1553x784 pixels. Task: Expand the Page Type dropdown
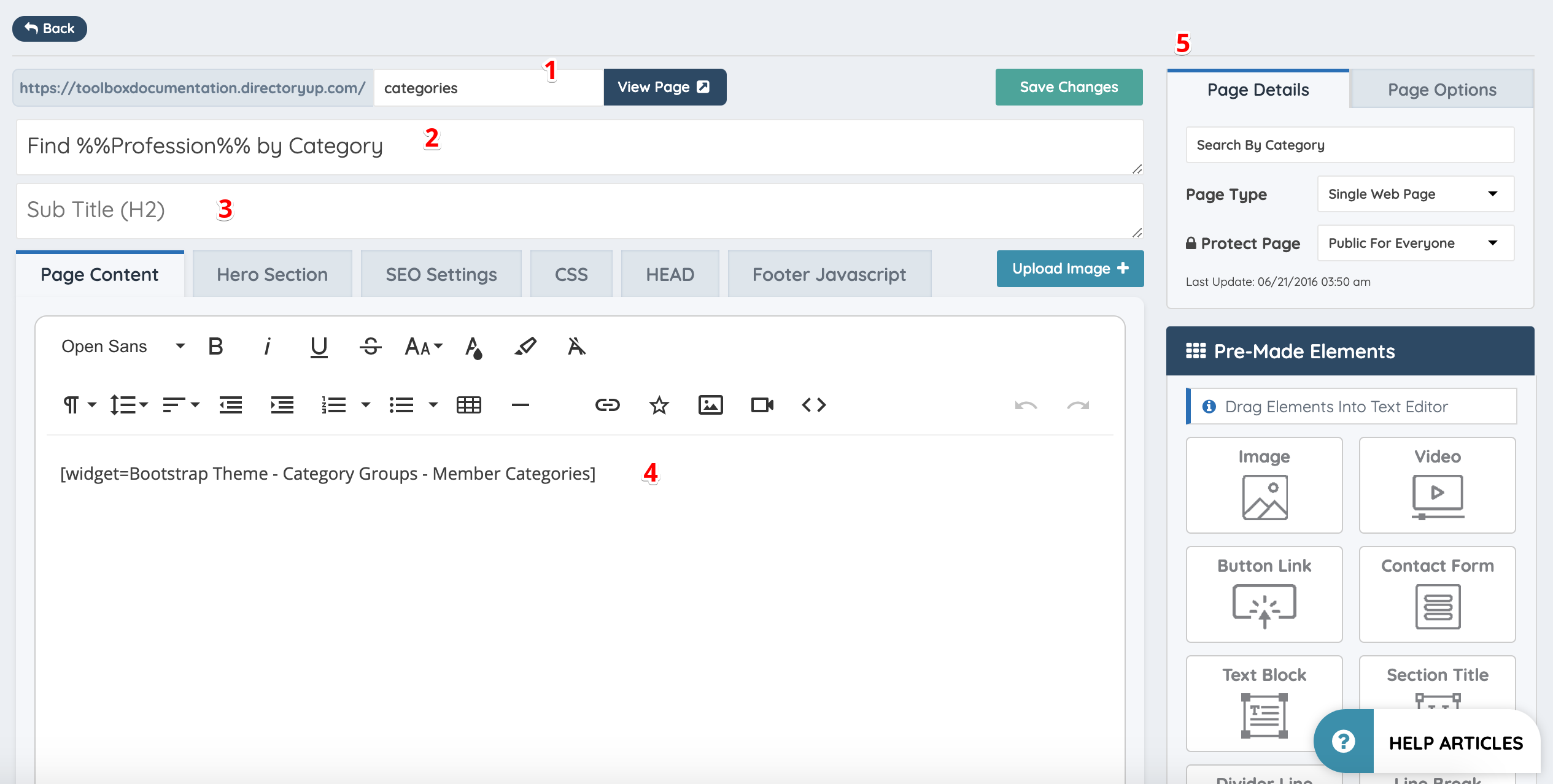coord(1416,194)
